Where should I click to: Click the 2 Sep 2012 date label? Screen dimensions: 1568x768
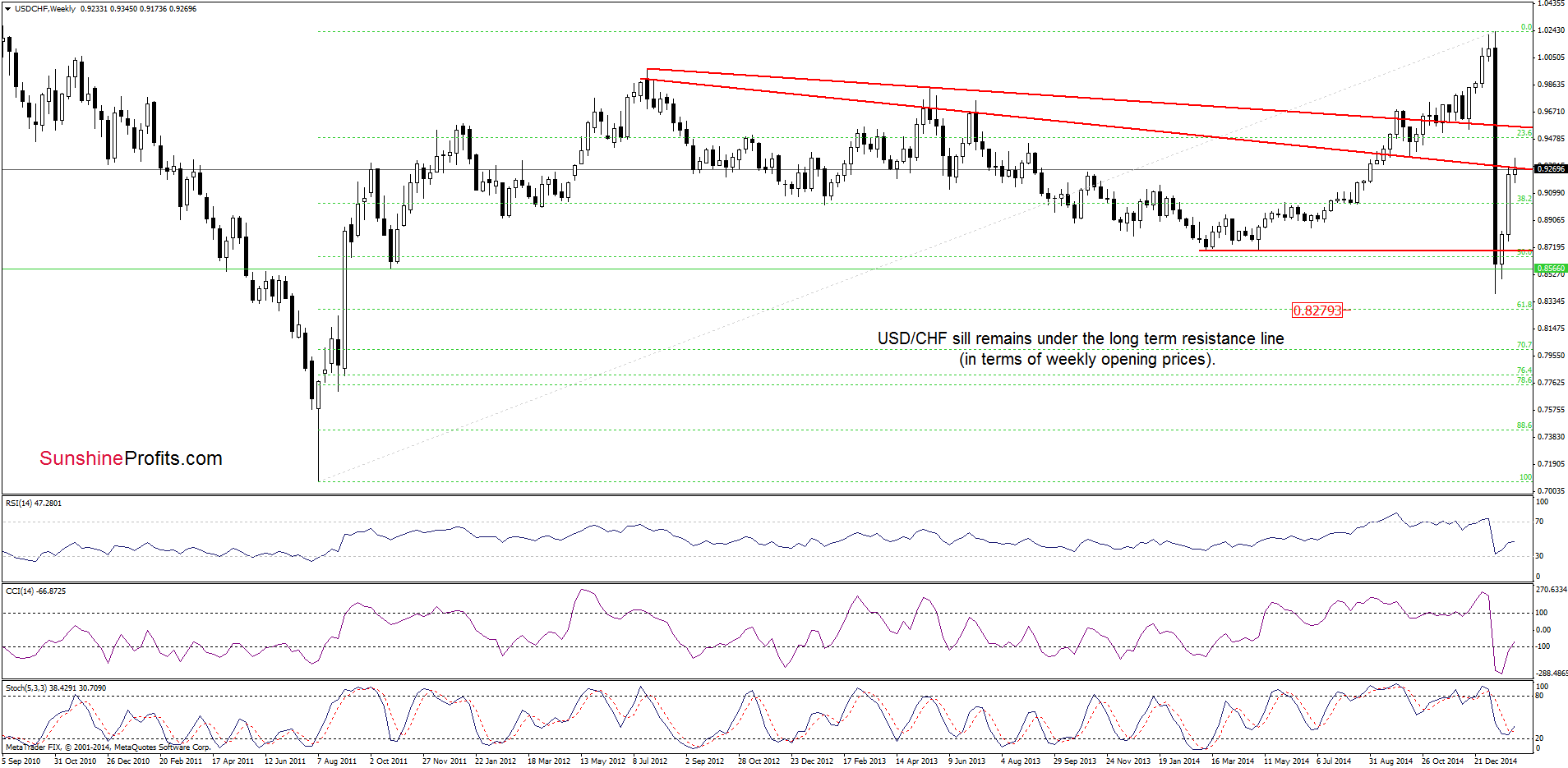coord(704,761)
